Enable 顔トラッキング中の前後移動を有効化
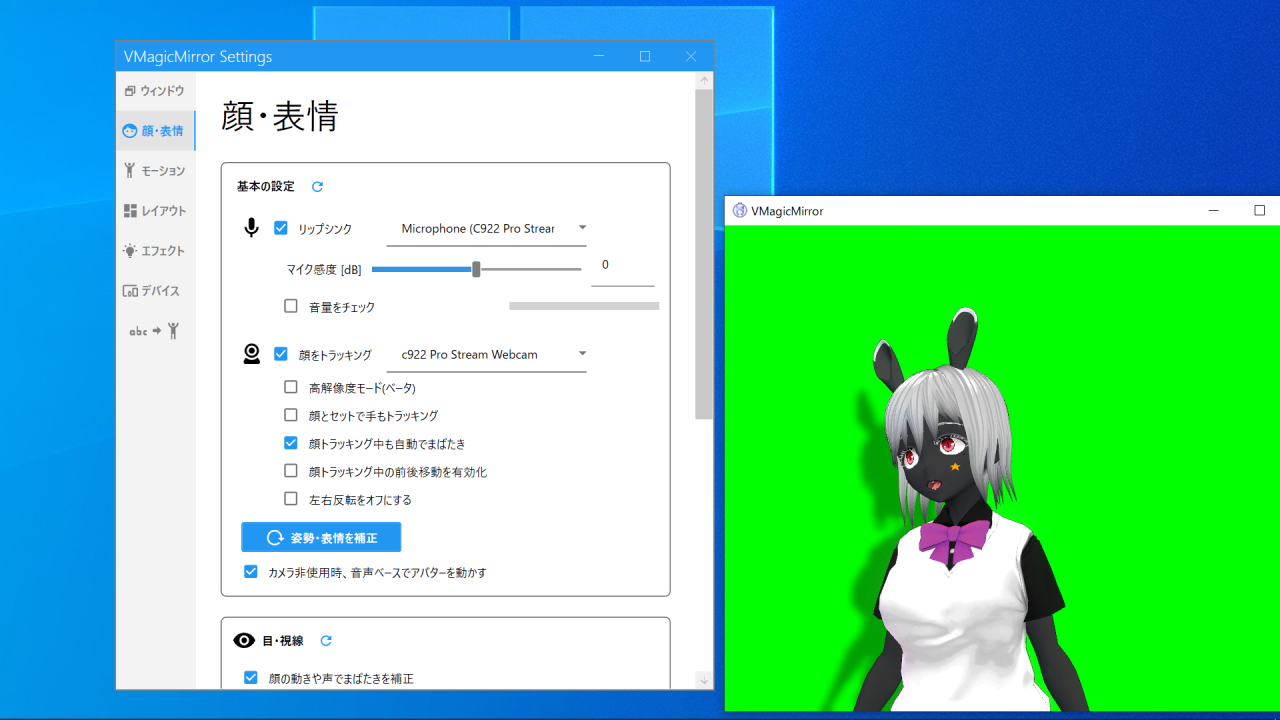Viewport: 1280px width, 720px height. pyautogui.click(x=291, y=471)
